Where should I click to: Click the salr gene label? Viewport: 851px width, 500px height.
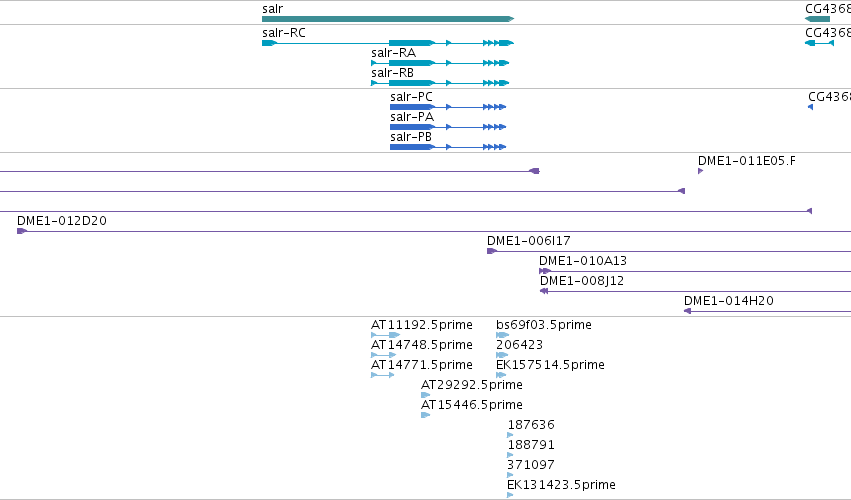click(x=272, y=9)
